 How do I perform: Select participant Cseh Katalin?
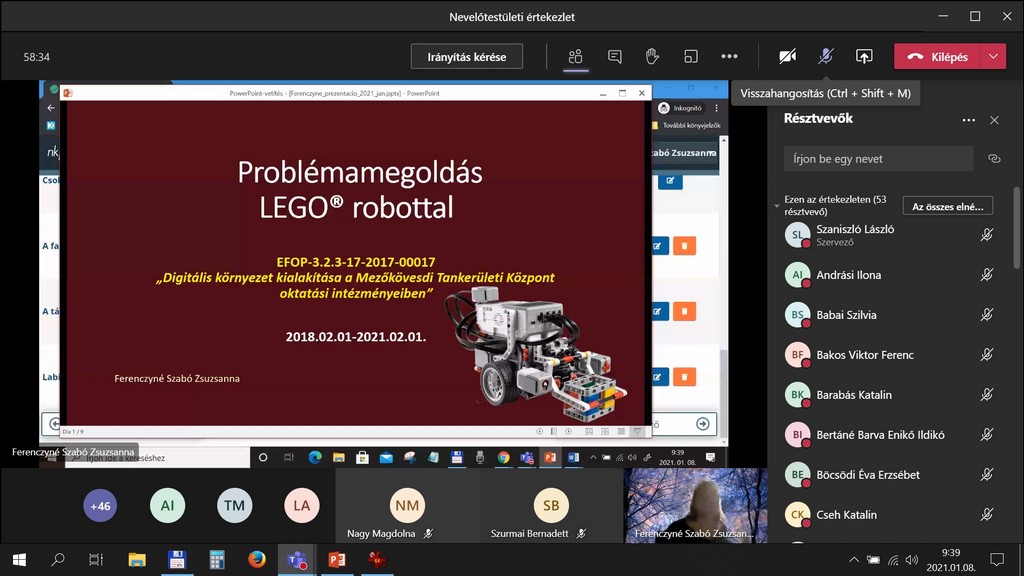point(888,515)
